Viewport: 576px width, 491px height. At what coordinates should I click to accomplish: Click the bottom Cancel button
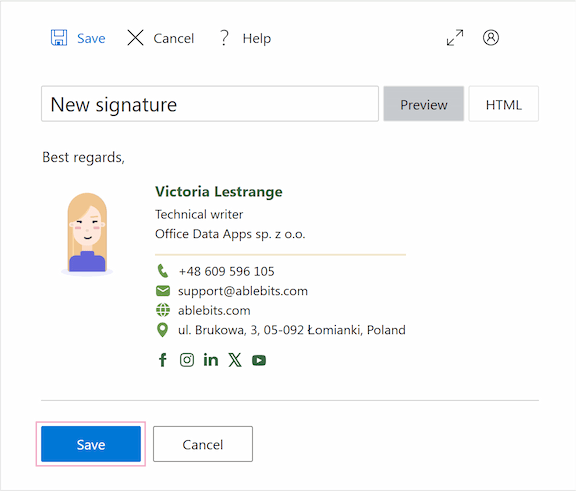tap(203, 444)
